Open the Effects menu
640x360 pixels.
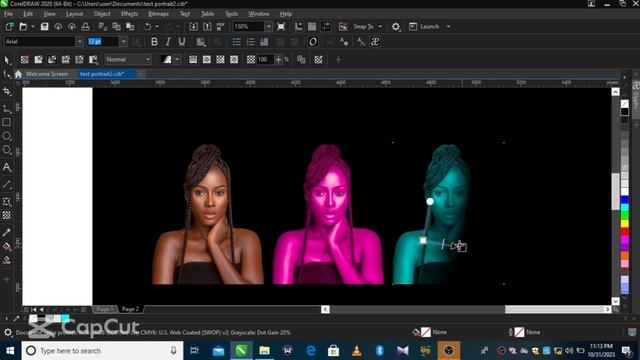[x=129, y=14]
